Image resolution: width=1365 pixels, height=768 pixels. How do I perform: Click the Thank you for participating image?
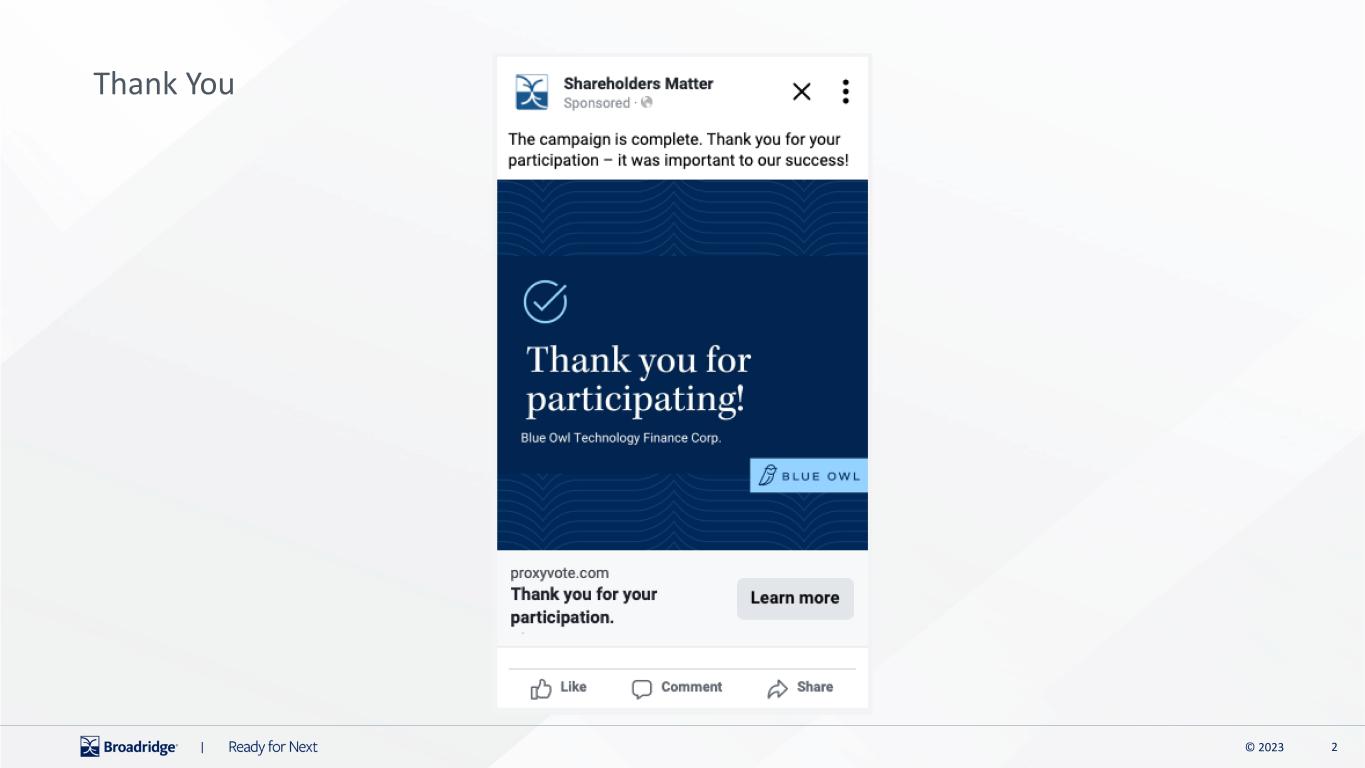pos(682,365)
